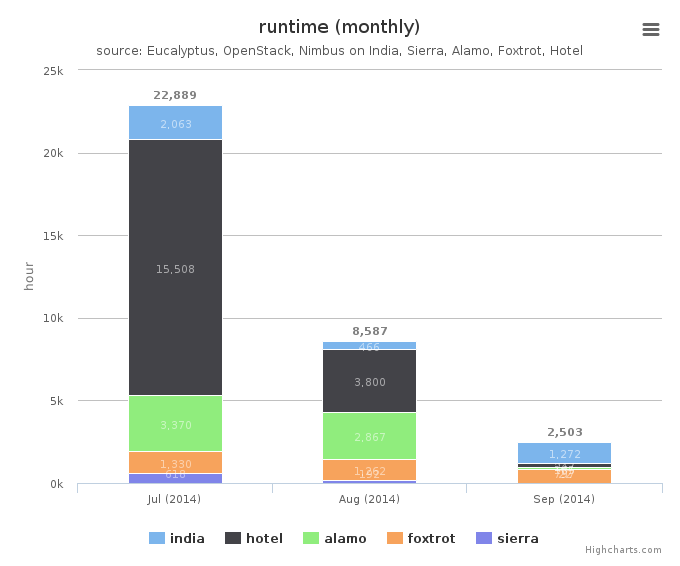This screenshot has height=566, width=680.
Task: Click the Jul total label 22,889
Action: click(175, 95)
